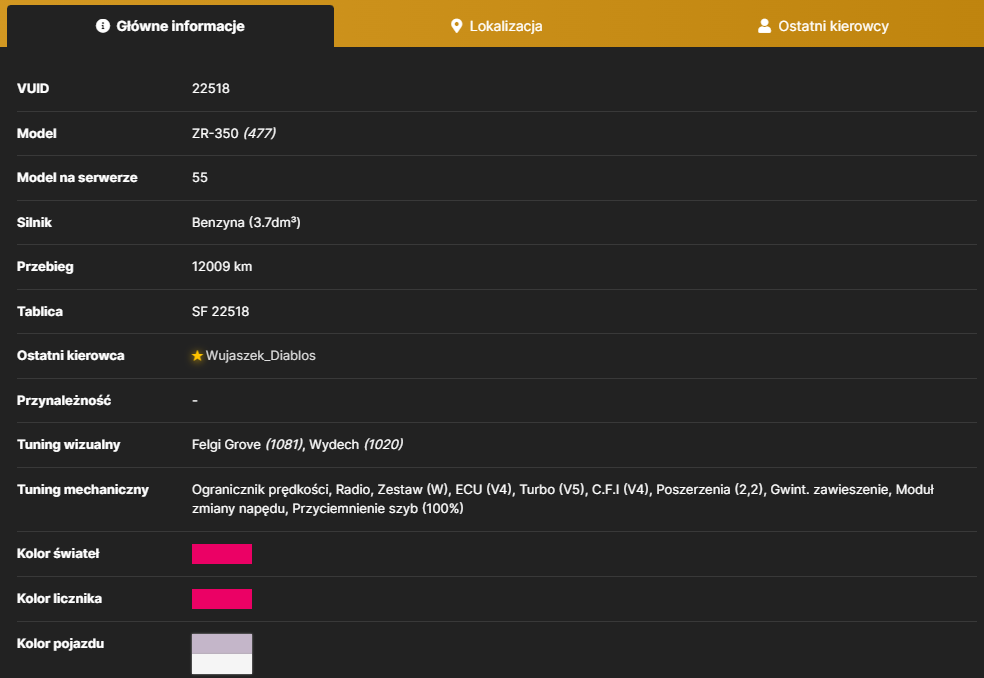Click the map pin icon beside Lokalizacja

coord(456,26)
